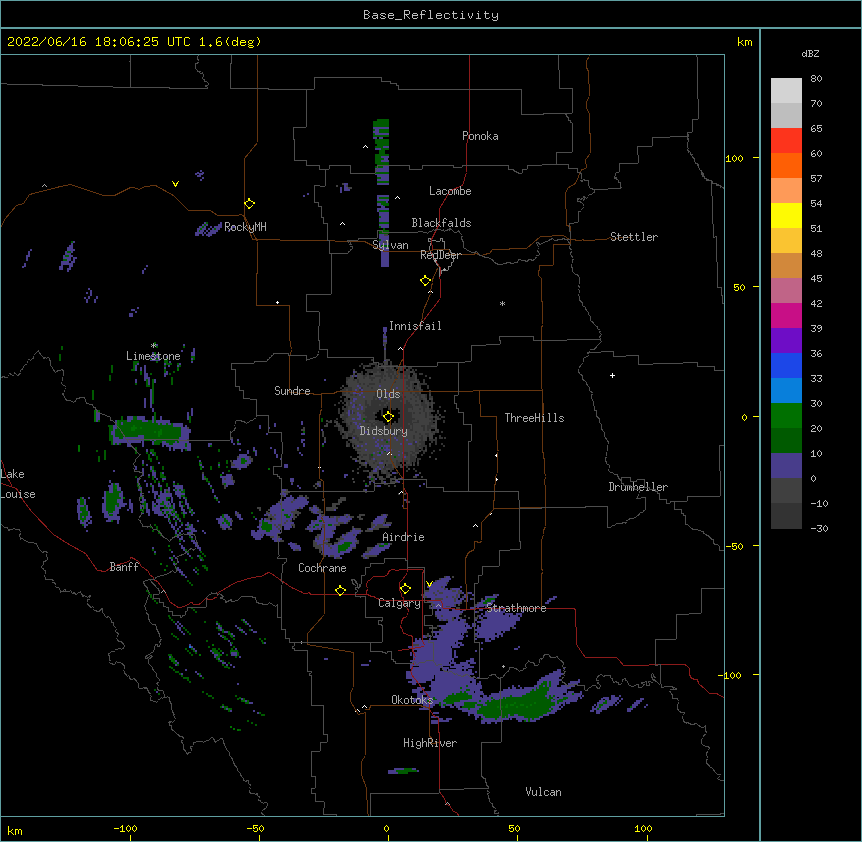This screenshot has height=842, width=862.
Task: Pick the purple swatch between 39 and 36
Action: (786, 341)
